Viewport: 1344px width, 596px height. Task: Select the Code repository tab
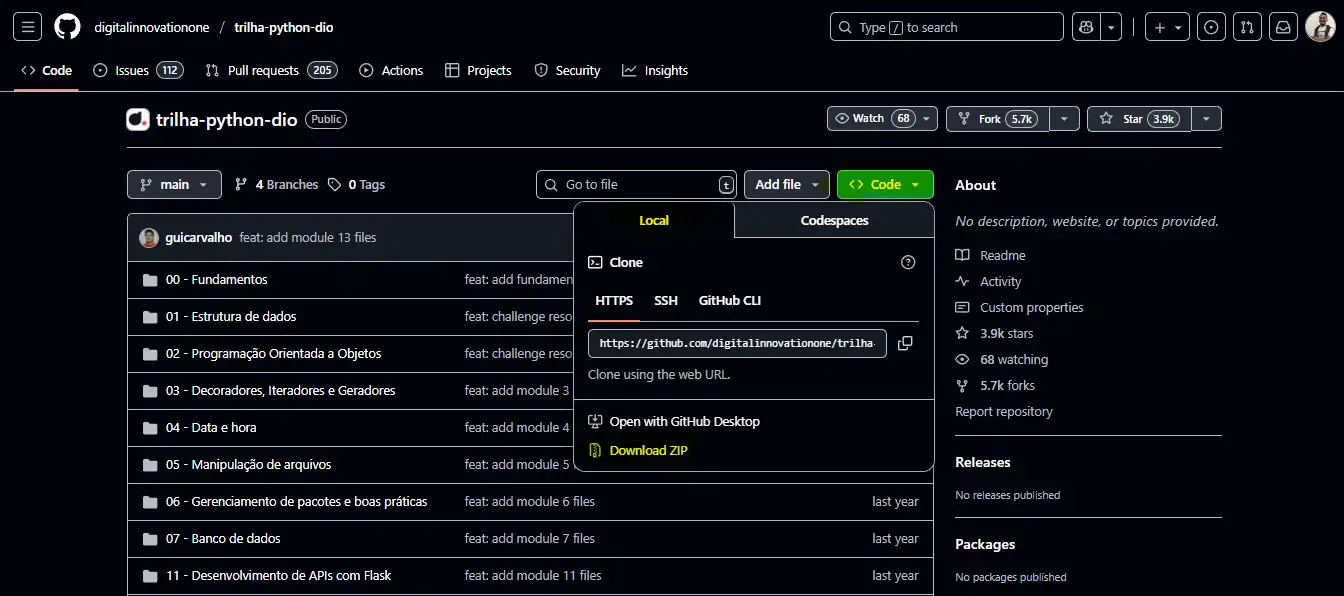[x=46, y=71]
